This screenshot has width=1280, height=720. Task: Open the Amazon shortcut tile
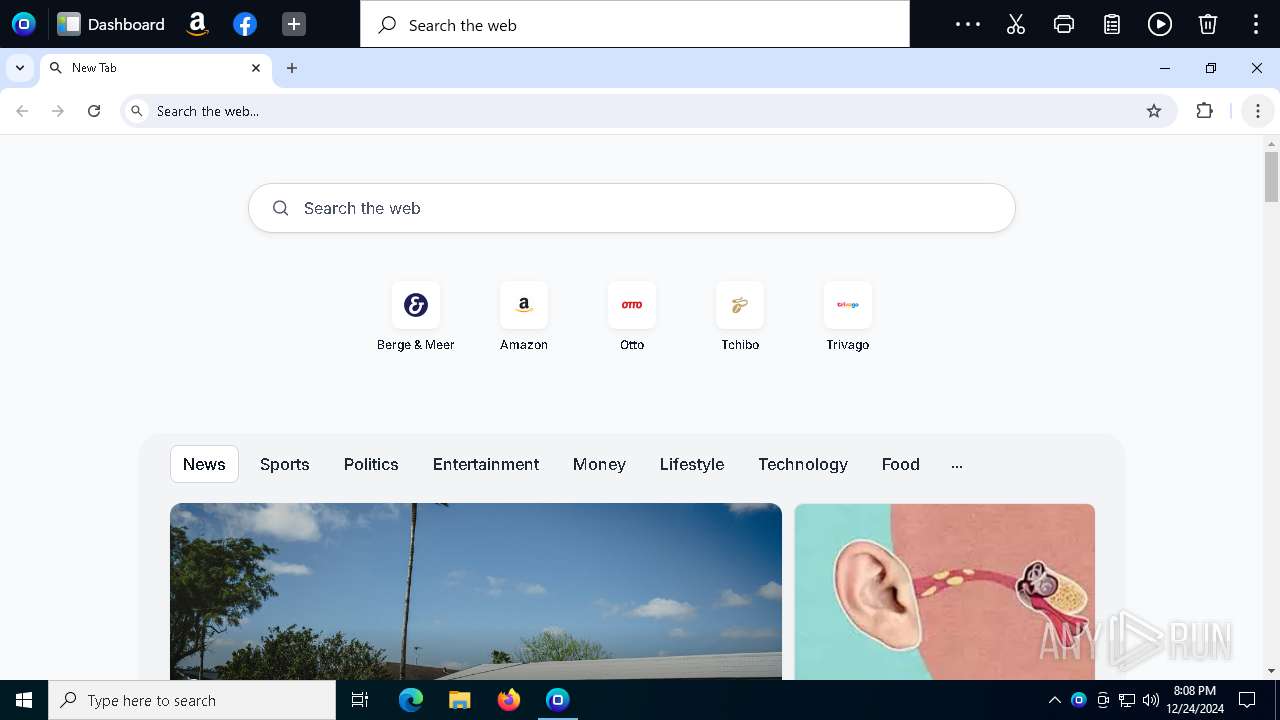[x=524, y=317]
